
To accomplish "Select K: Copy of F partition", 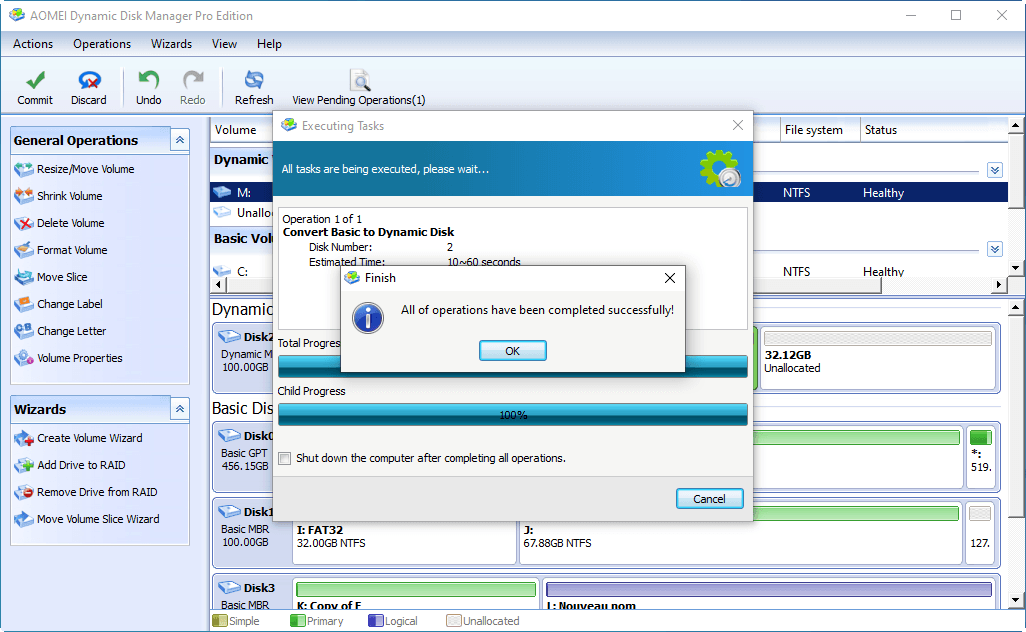I will click(x=416, y=595).
